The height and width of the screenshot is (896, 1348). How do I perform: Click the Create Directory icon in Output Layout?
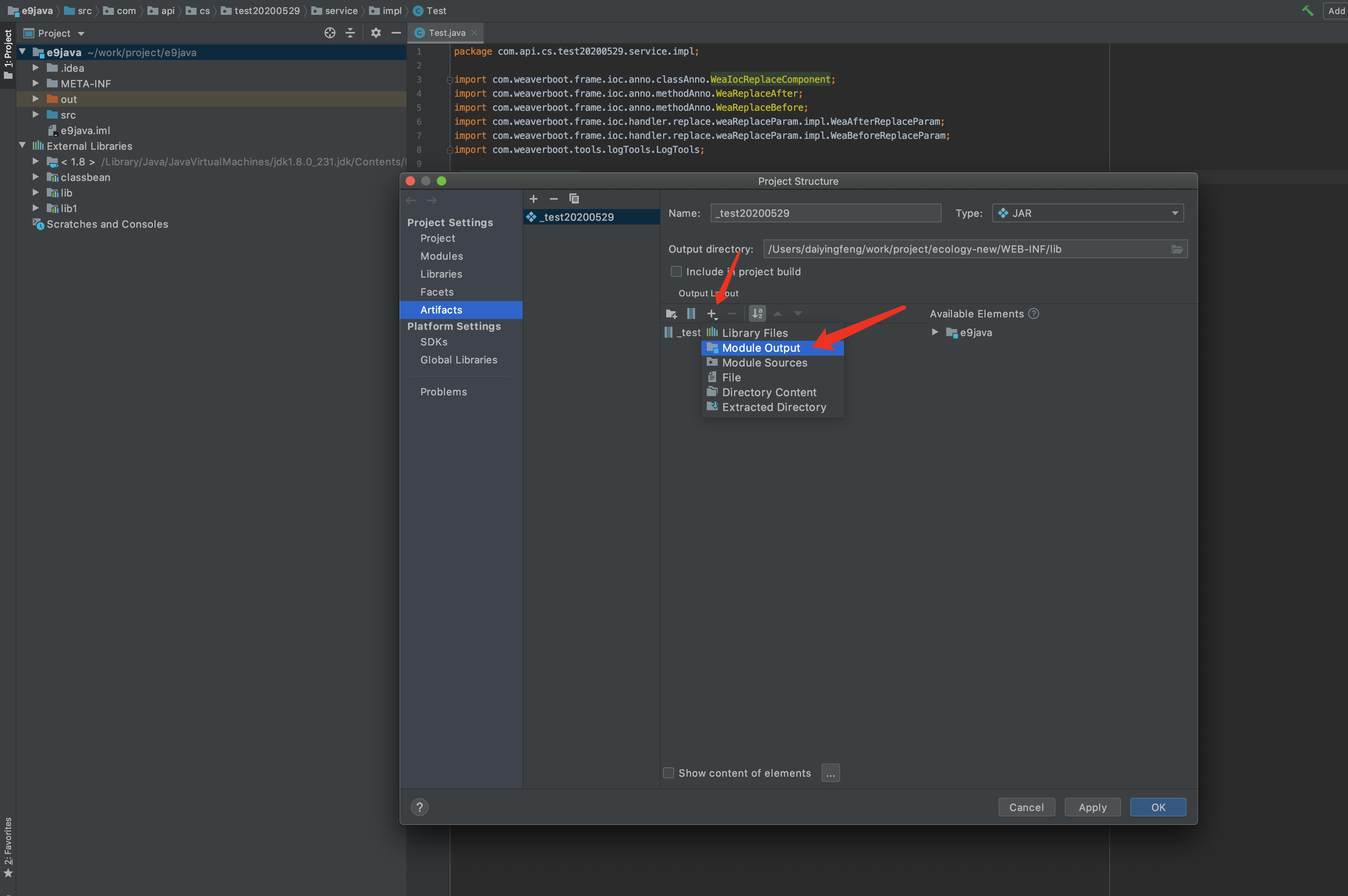tap(671, 314)
